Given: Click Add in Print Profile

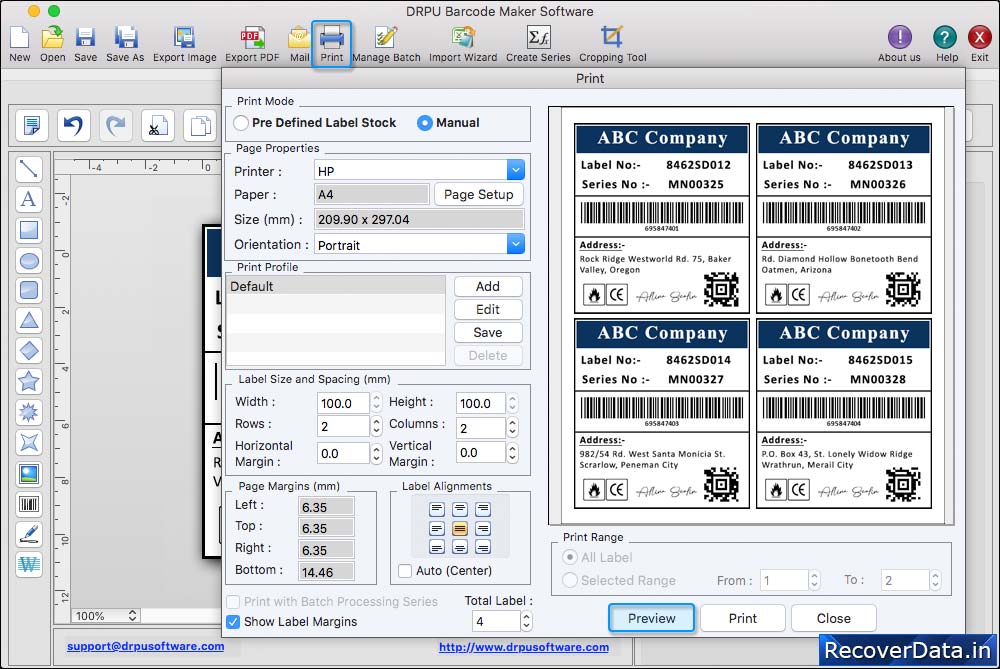Looking at the screenshot, I should (x=488, y=286).
